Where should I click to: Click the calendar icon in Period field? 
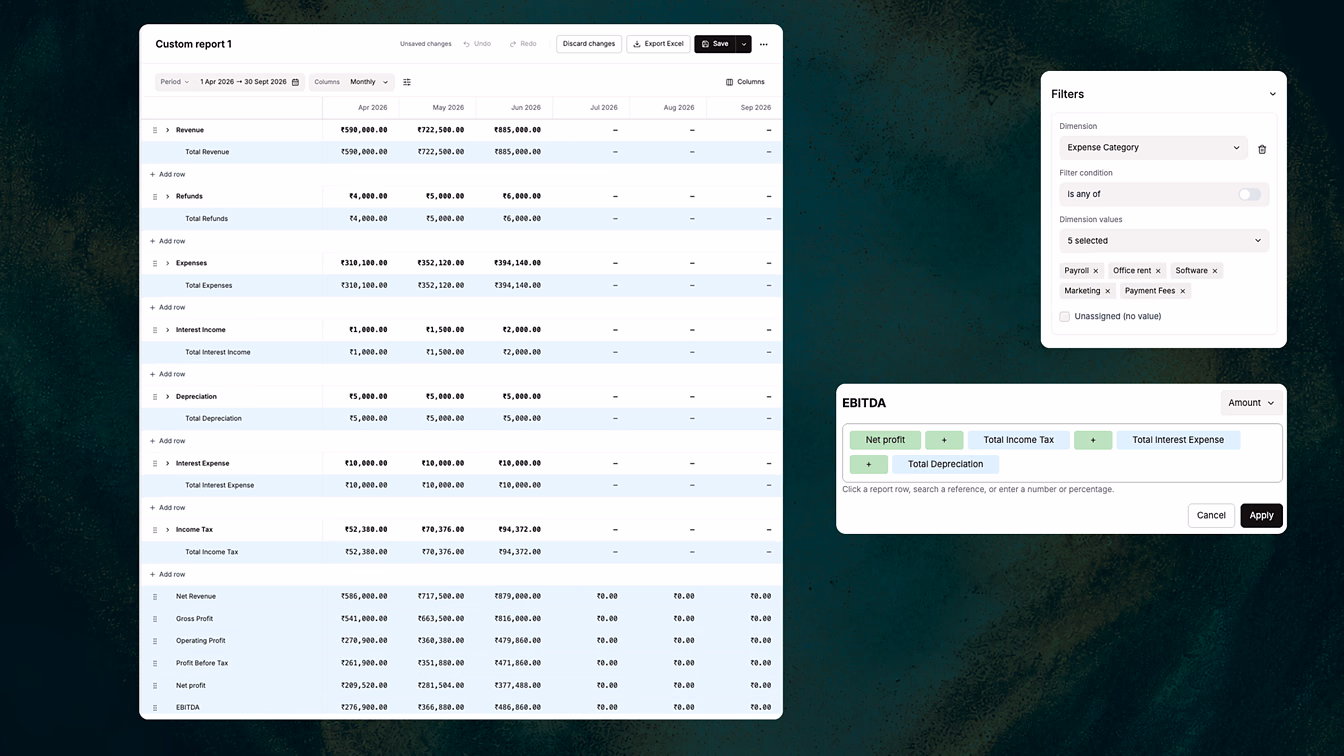pyautogui.click(x=295, y=82)
